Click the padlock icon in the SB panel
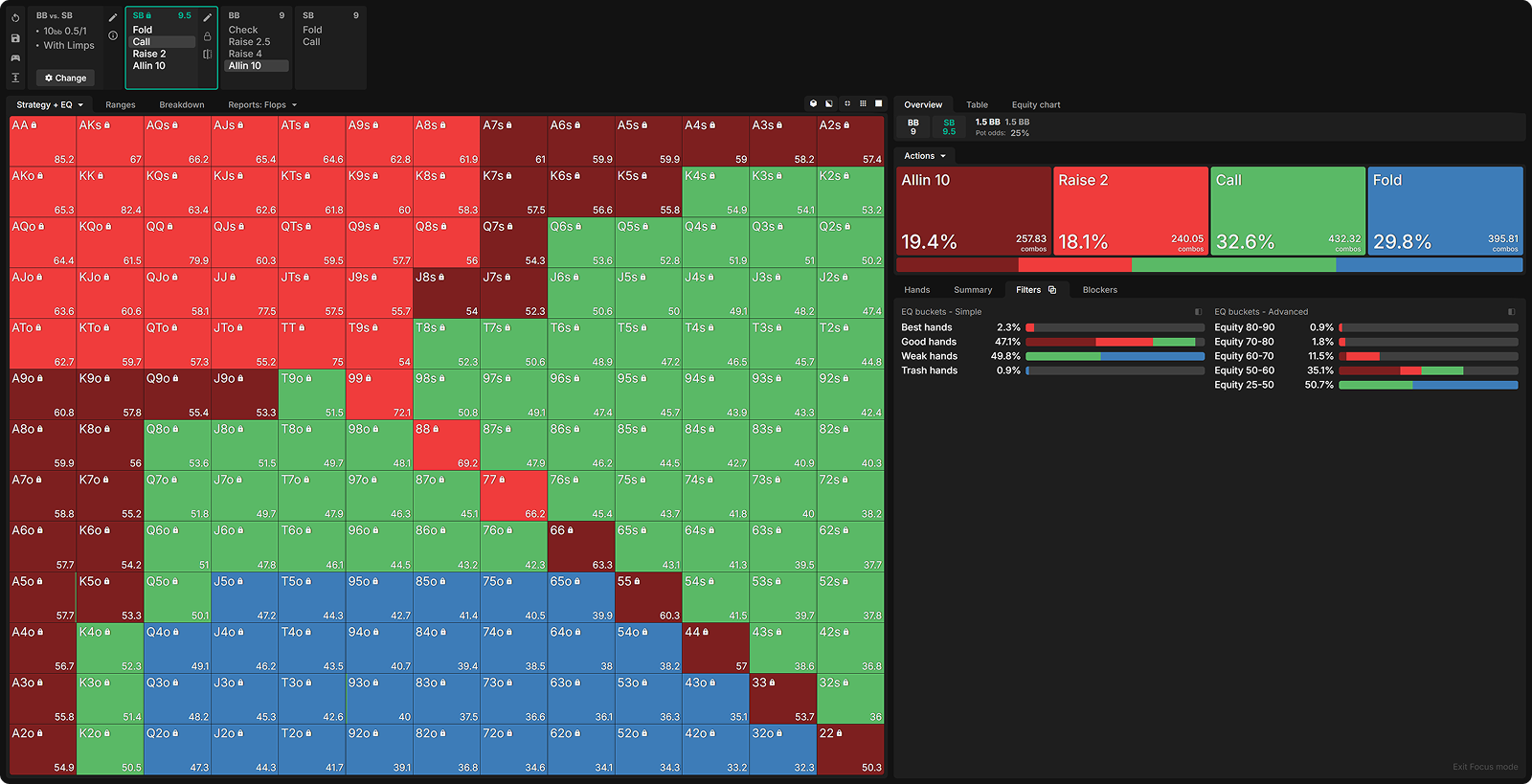This screenshot has width=1532, height=784. pos(208,36)
